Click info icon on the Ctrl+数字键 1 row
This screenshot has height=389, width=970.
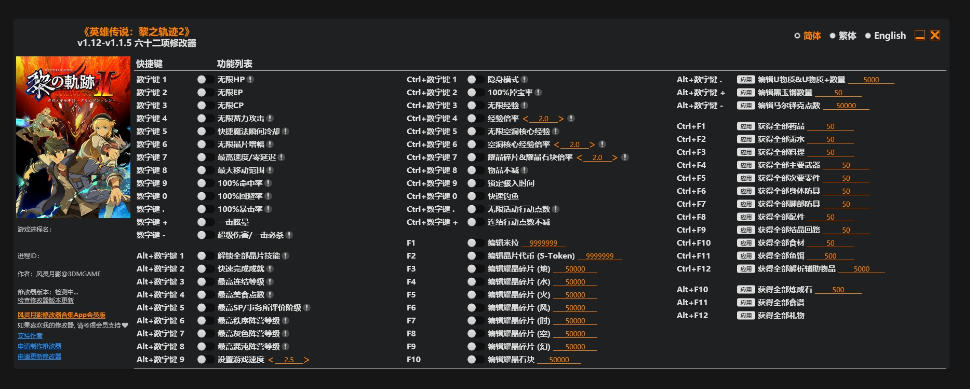tap(525, 80)
